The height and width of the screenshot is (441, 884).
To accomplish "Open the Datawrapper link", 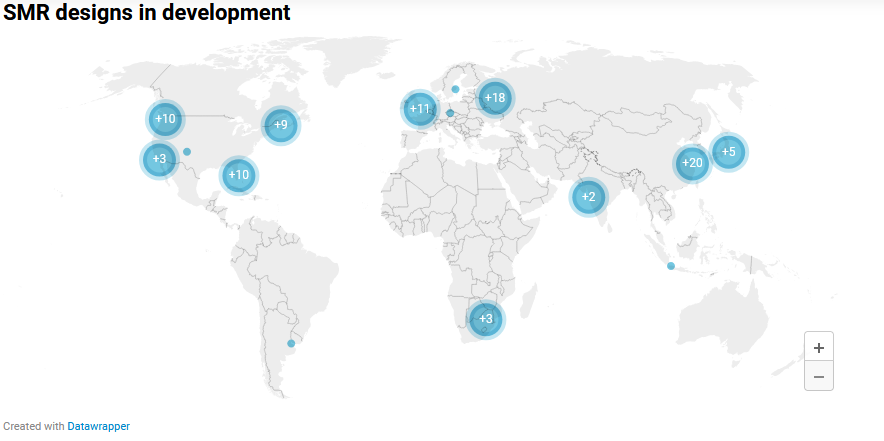I will (98, 426).
